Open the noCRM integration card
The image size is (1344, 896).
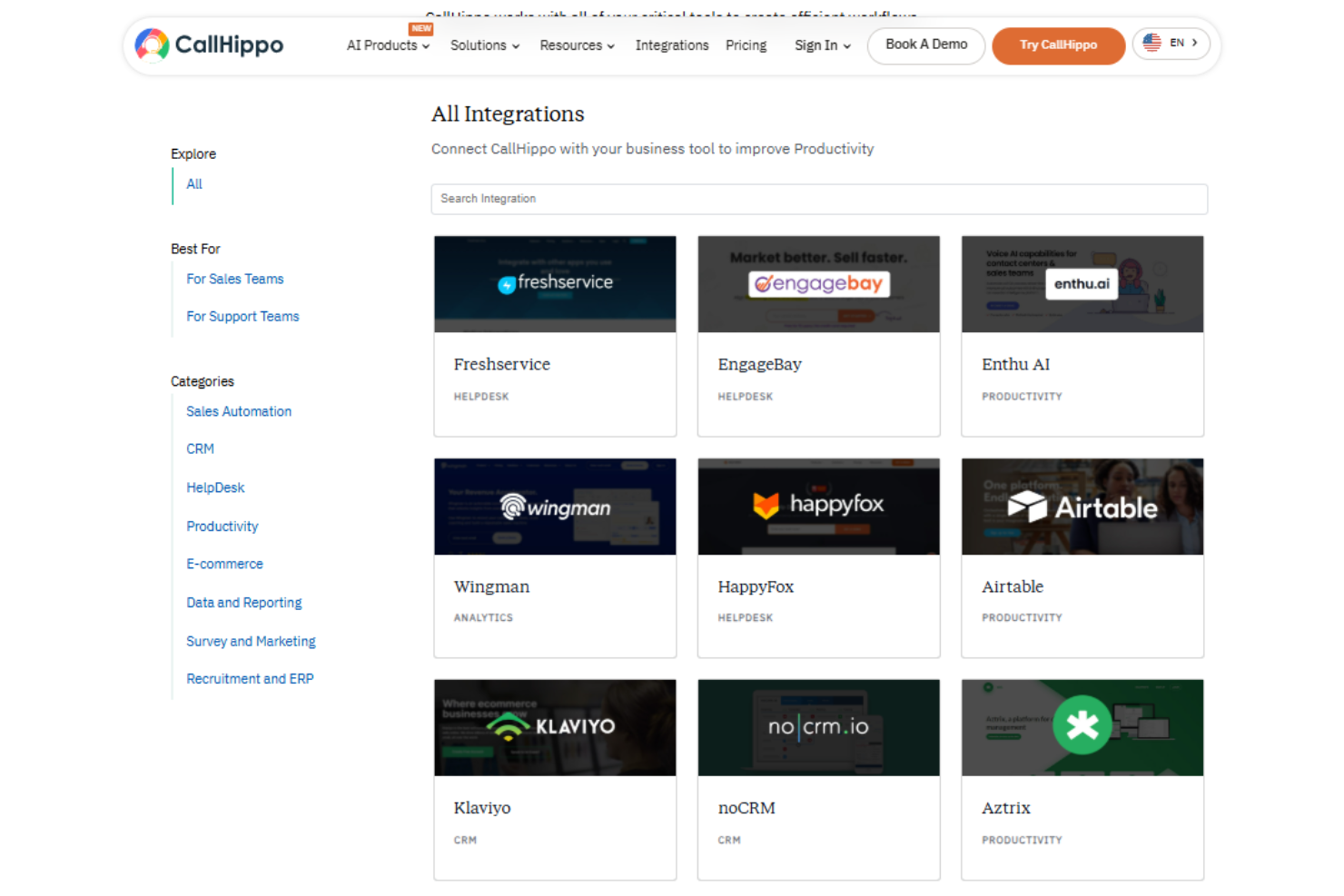818,779
